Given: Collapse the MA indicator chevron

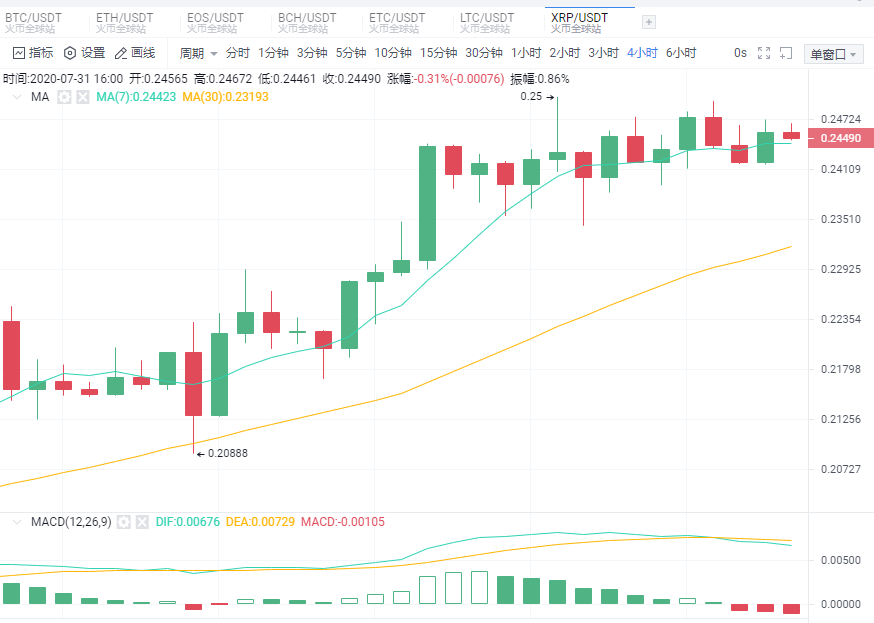Looking at the screenshot, I should [16, 97].
